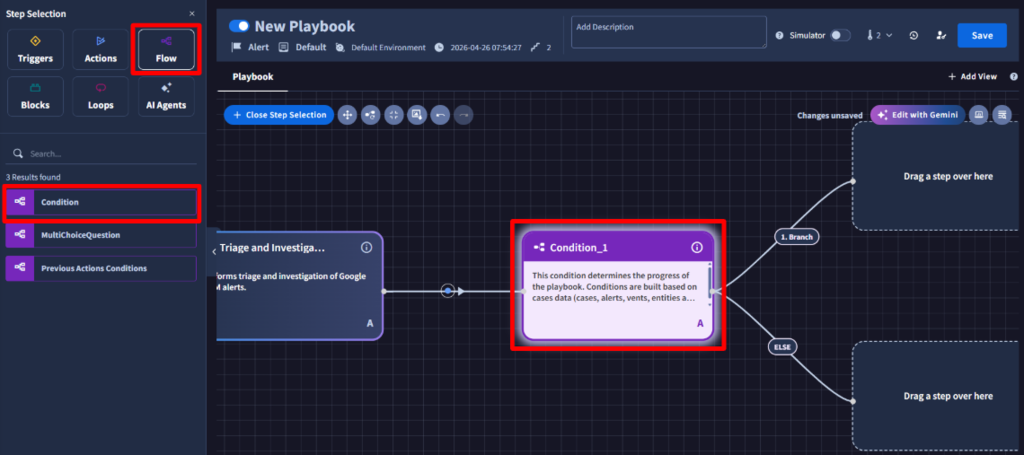Toggle the Simulator switch
Viewport: 1024px width, 455px height.
840,35
